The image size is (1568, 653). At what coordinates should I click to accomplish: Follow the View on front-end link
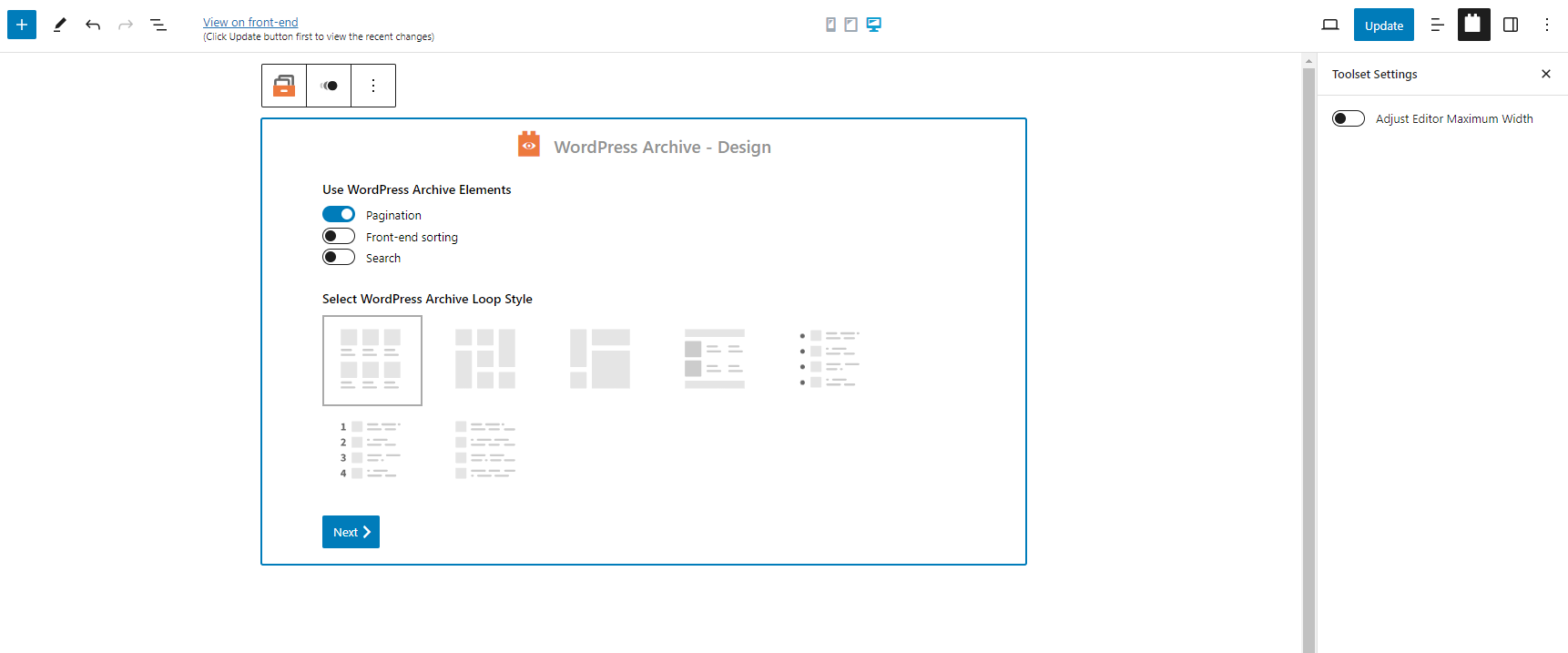[x=250, y=22]
